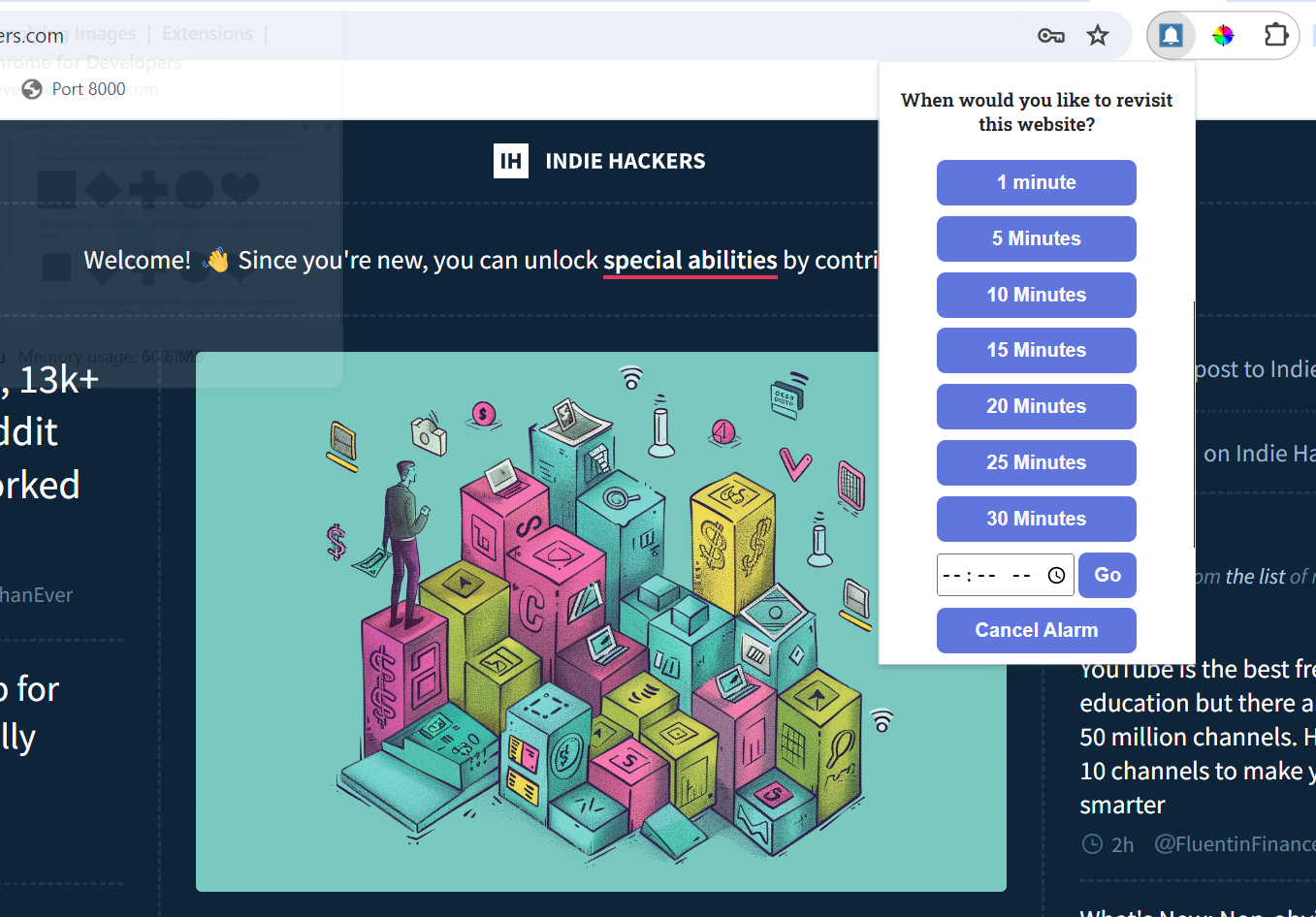This screenshot has height=917, width=1316.
Task: Click Cancel Alarm button
Action: coord(1036,630)
